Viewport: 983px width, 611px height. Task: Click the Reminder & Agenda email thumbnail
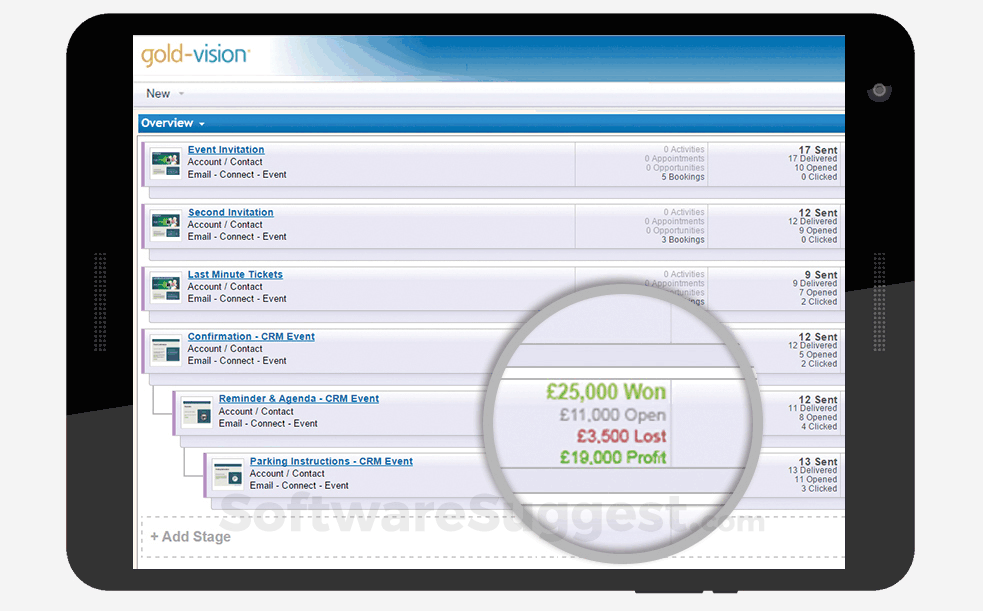click(198, 411)
